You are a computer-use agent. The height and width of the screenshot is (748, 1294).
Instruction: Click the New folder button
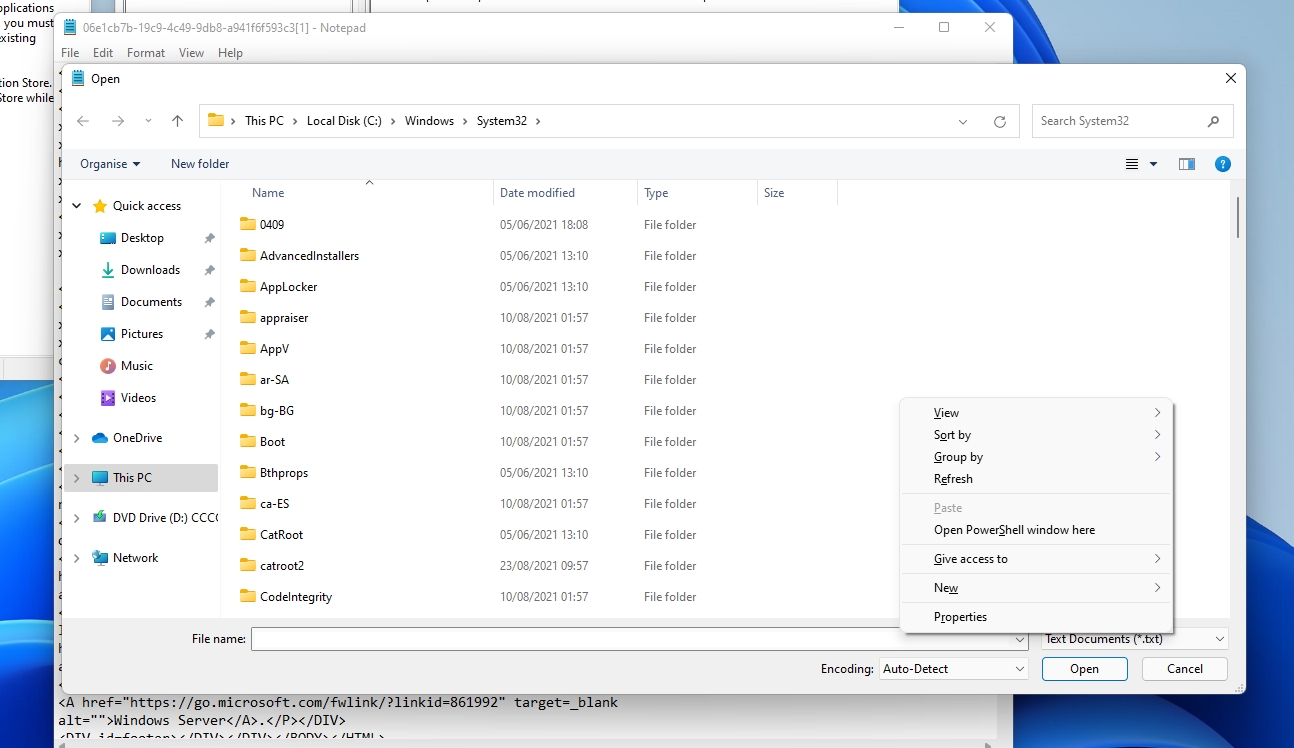tap(200, 164)
